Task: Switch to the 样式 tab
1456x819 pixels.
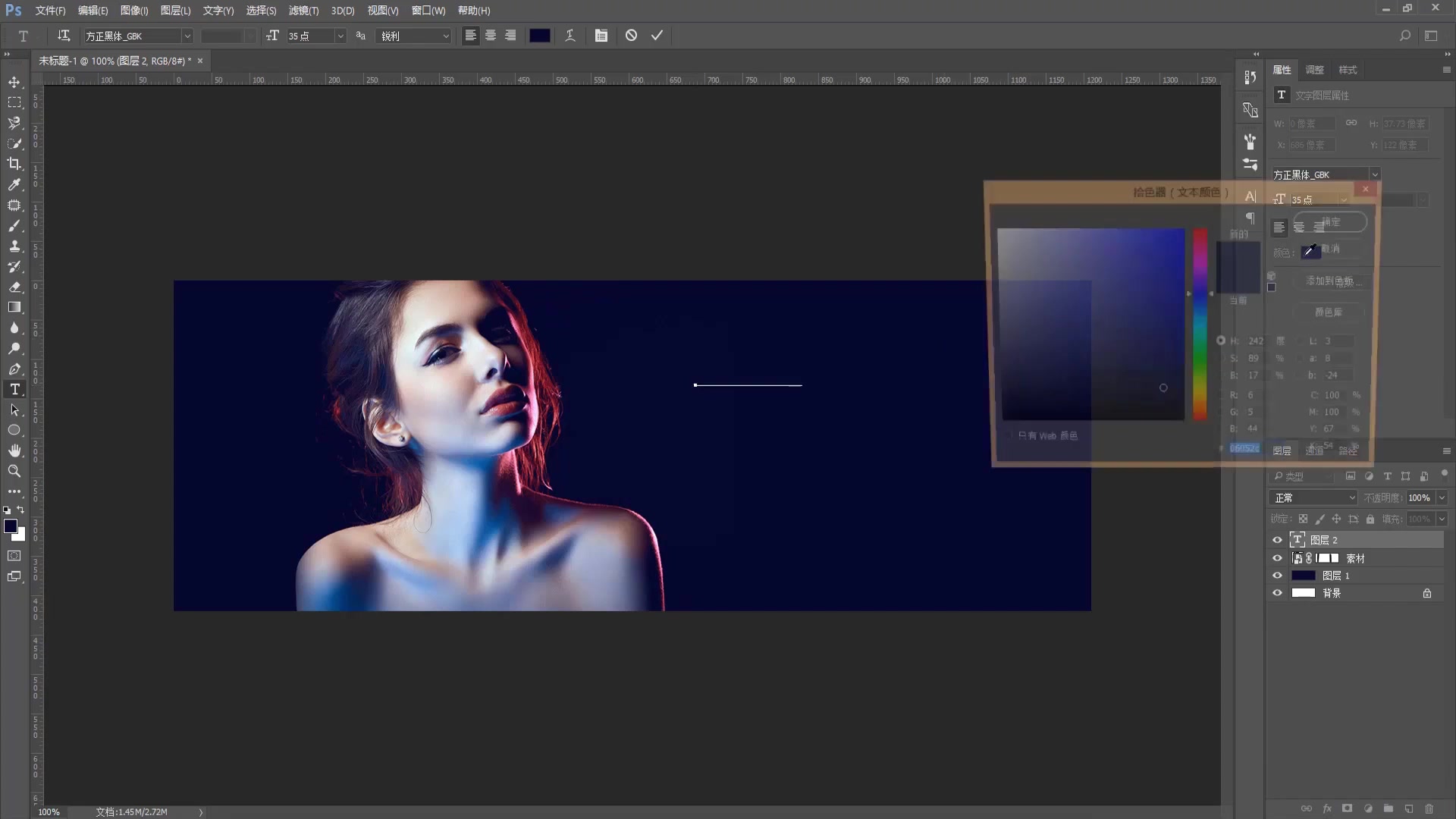Action: click(1348, 70)
